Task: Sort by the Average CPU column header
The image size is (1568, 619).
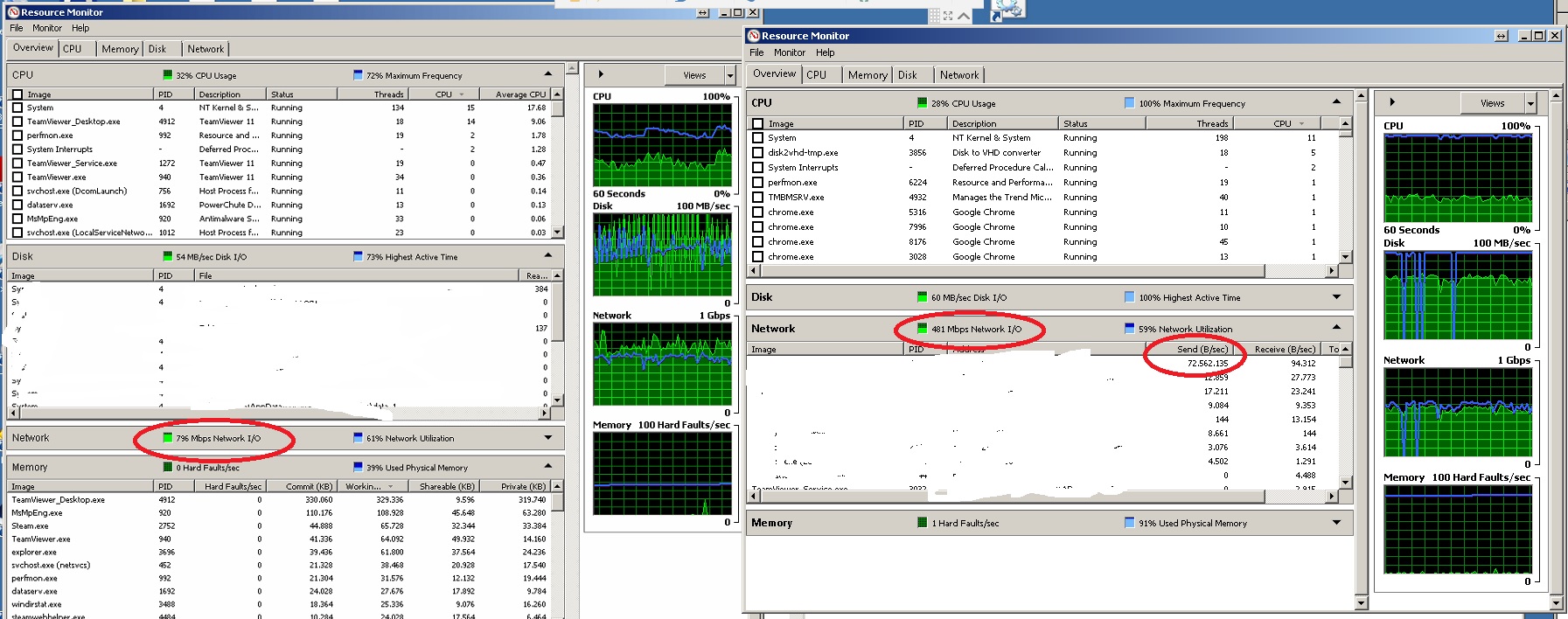Action: 520,94
